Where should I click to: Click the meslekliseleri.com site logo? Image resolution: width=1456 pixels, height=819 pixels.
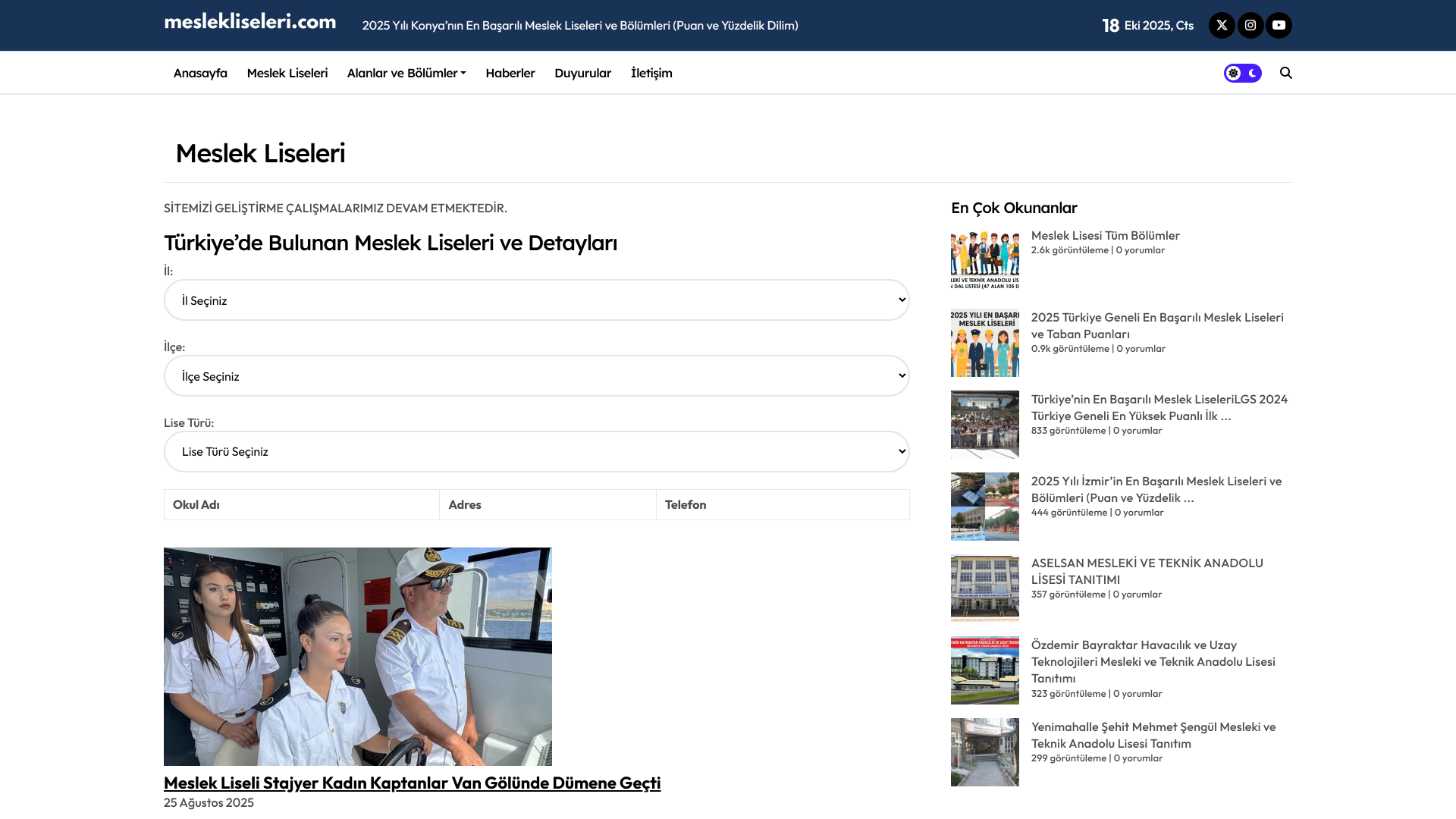click(250, 22)
